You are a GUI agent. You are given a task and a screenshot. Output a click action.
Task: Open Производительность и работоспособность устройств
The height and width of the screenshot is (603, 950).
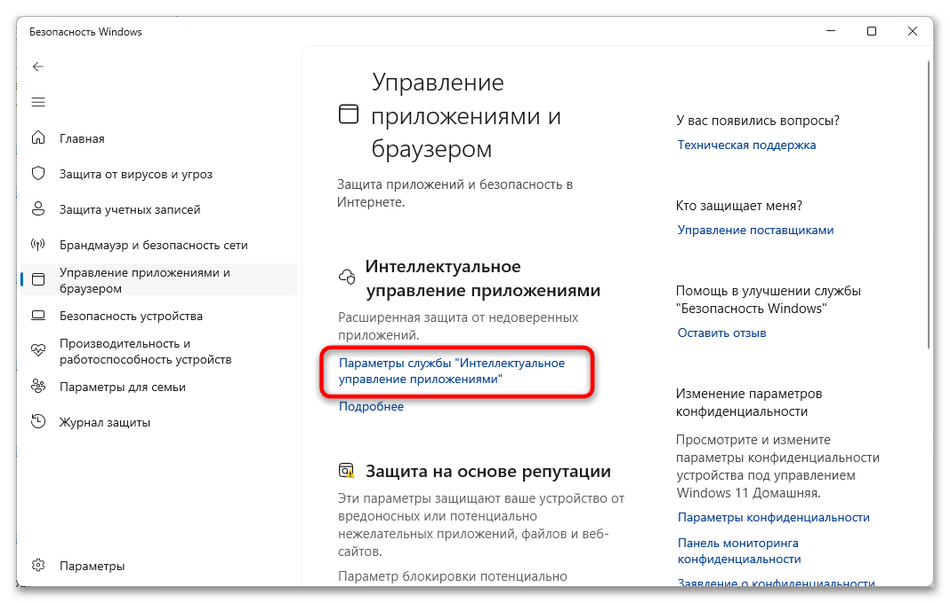[145, 351]
